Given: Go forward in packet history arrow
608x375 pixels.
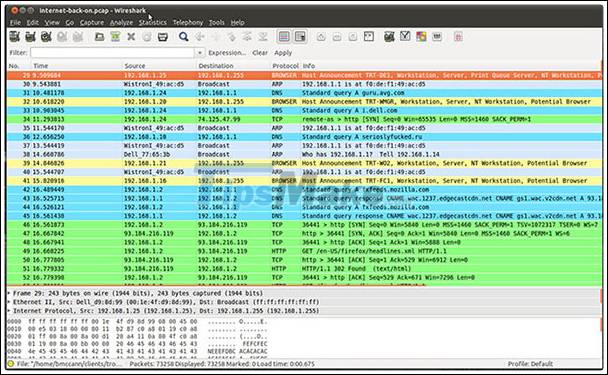Looking at the screenshot, I should (x=216, y=37).
